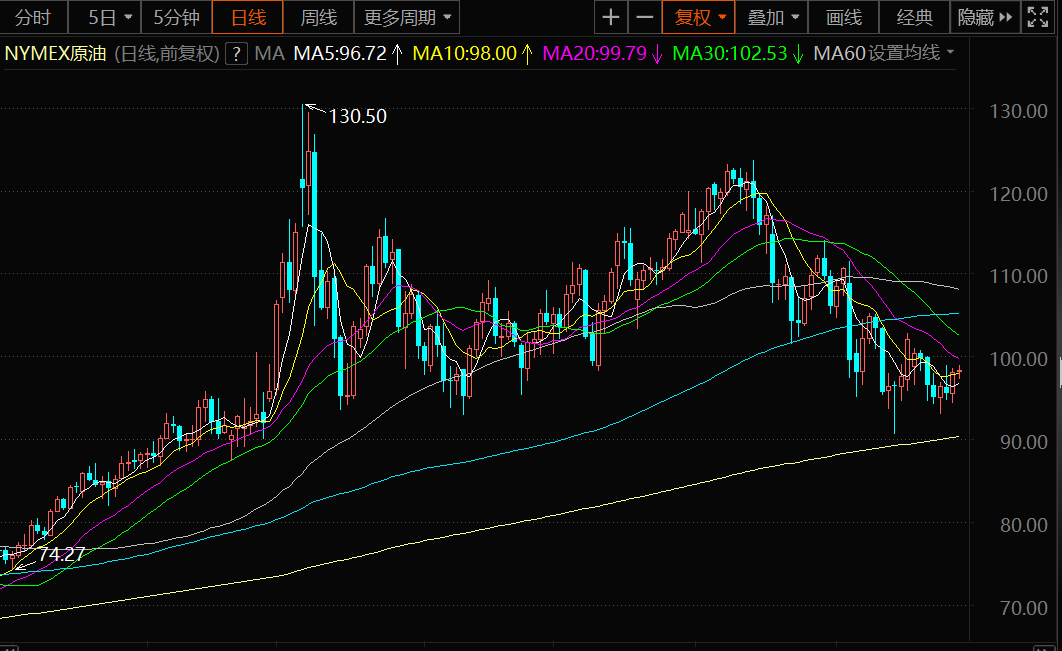Click the question mark help icon
This screenshot has width=1062, height=651.
[236, 54]
